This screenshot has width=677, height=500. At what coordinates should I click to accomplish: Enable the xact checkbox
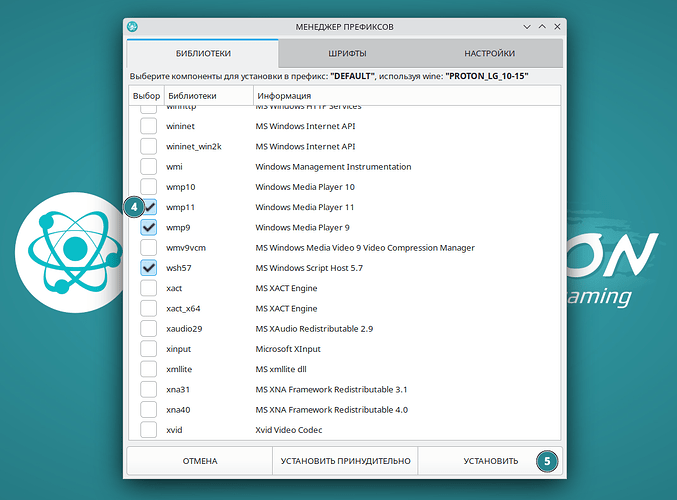click(149, 288)
